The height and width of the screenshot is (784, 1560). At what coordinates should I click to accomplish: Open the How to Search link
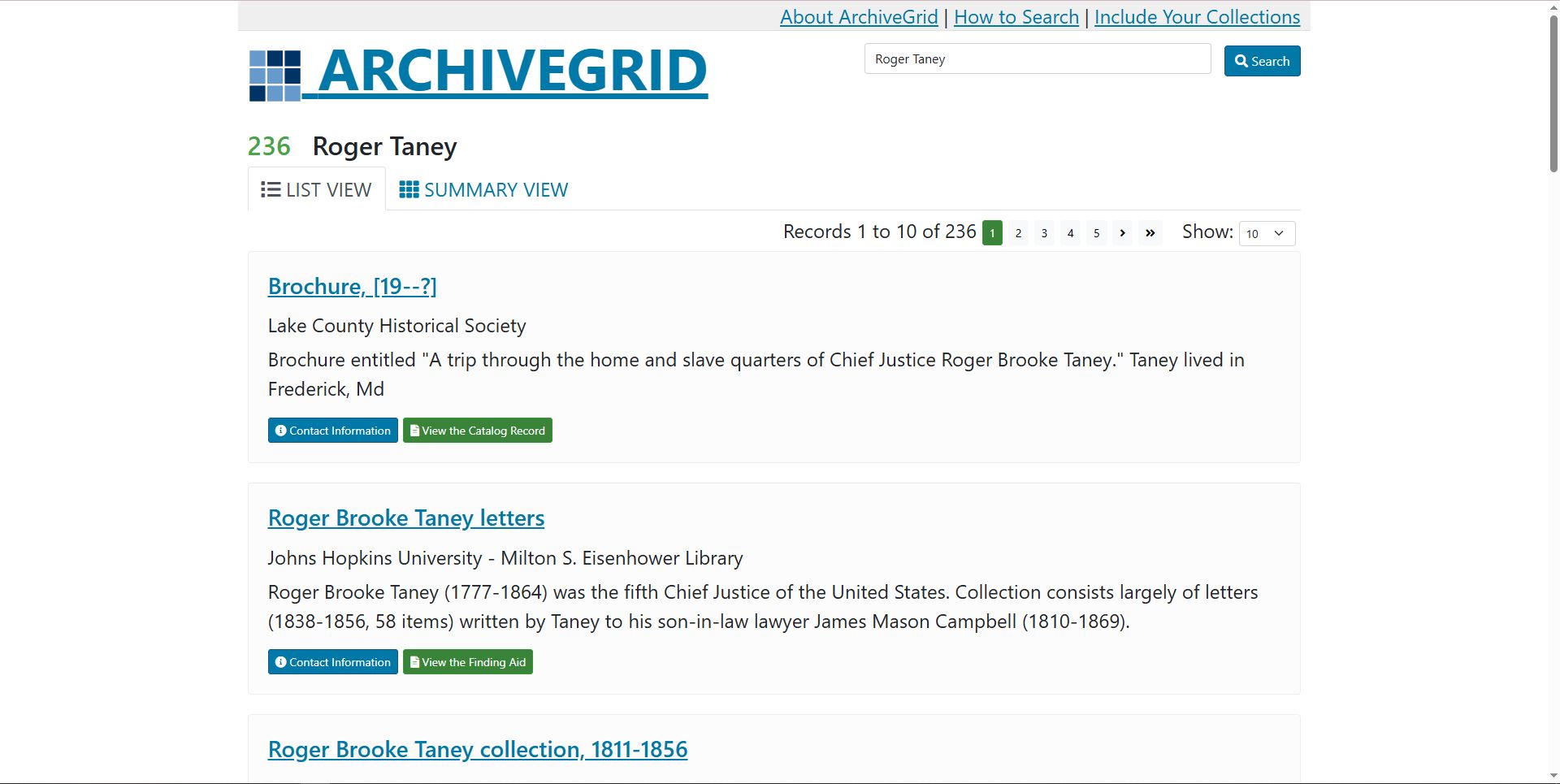coord(1016,17)
